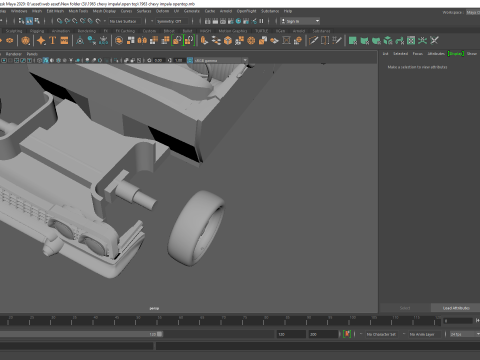Toggle the highlighted select-by-component mode button

coord(29,21)
